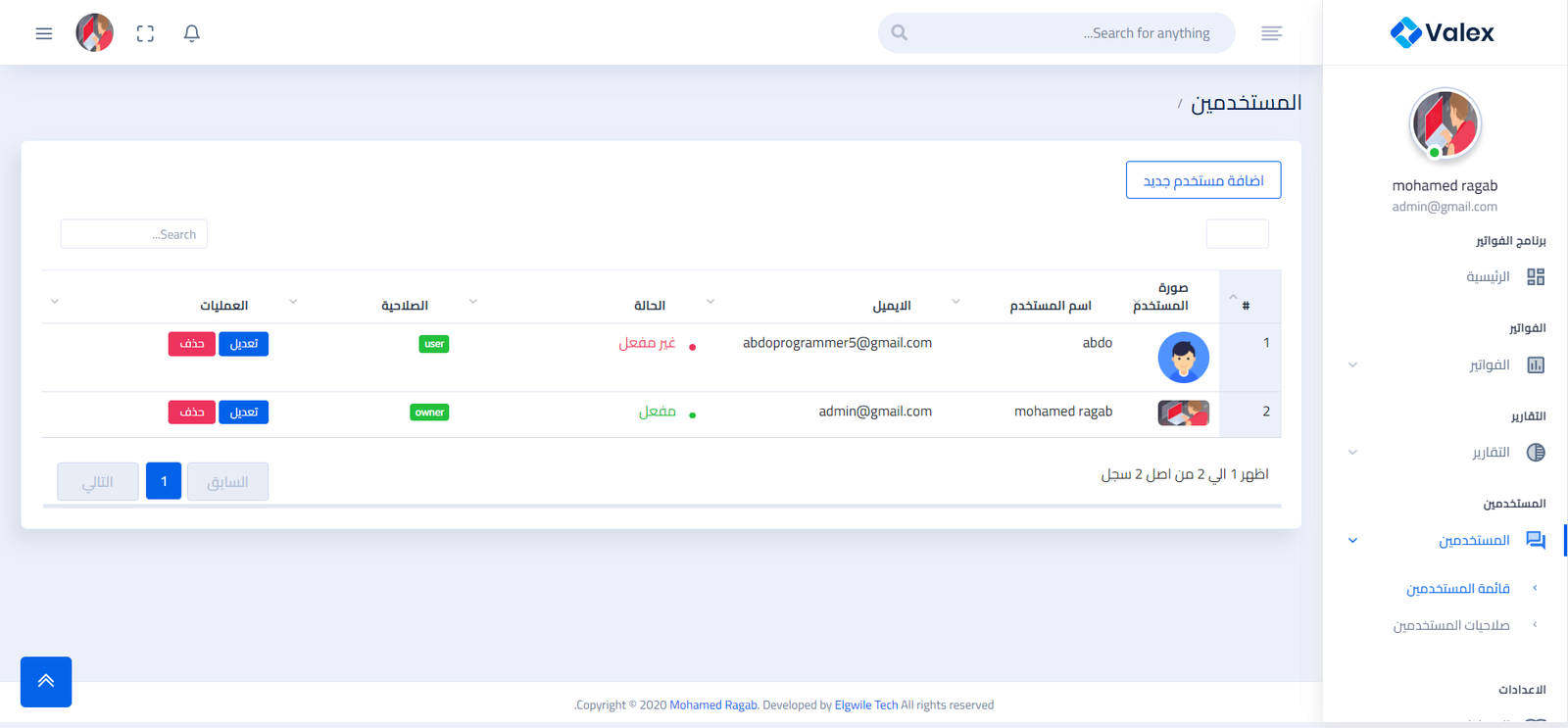
Task: Click the dashboard grid icon beside الرئيسية
Action: [x=1536, y=277]
